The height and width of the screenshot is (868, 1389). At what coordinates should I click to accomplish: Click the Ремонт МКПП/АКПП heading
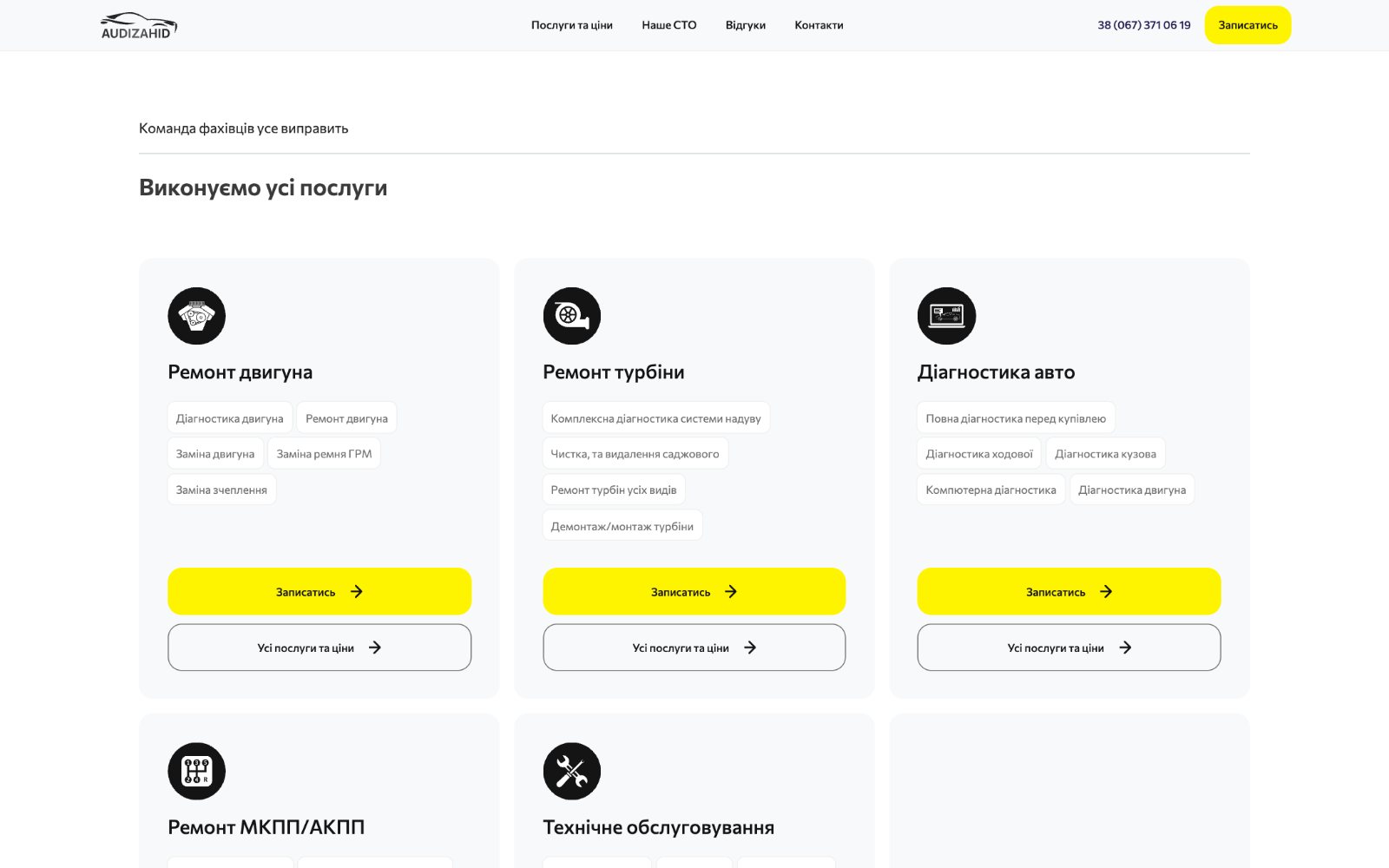[267, 827]
